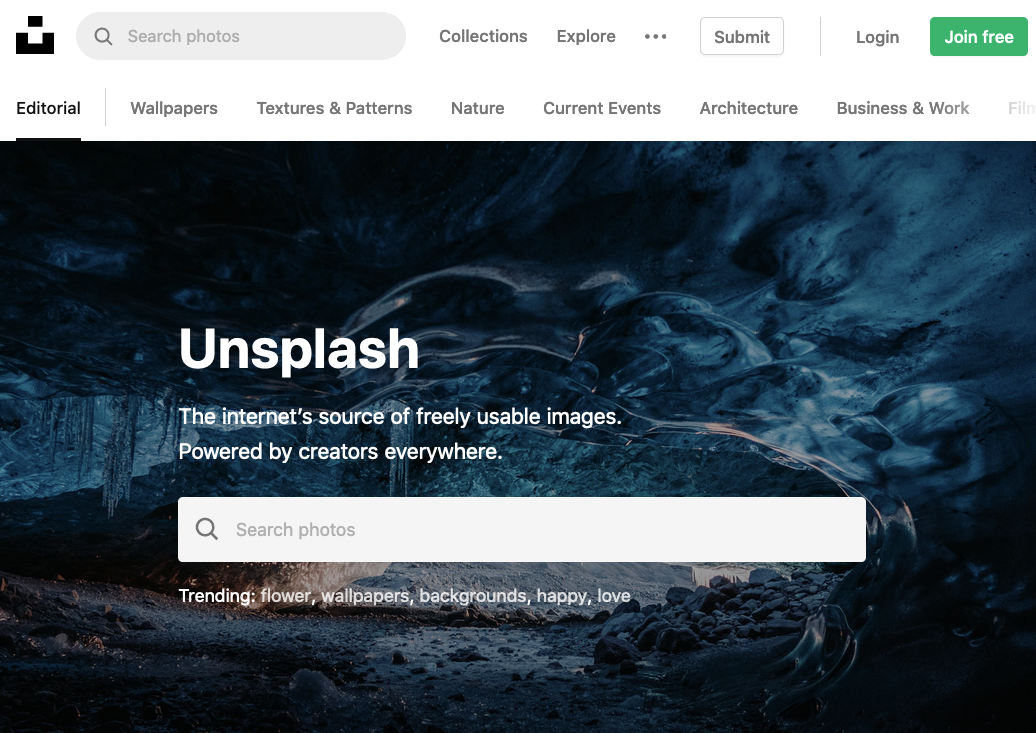The height and width of the screenshot is (733, 1036).
Task: Open the Explore menu
Action: click(586, 36)
